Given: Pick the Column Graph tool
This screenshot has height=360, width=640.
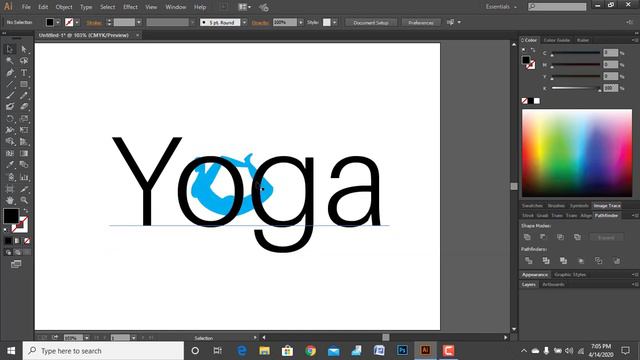Looking at the screenshot, I should click(x=24, y=177).
